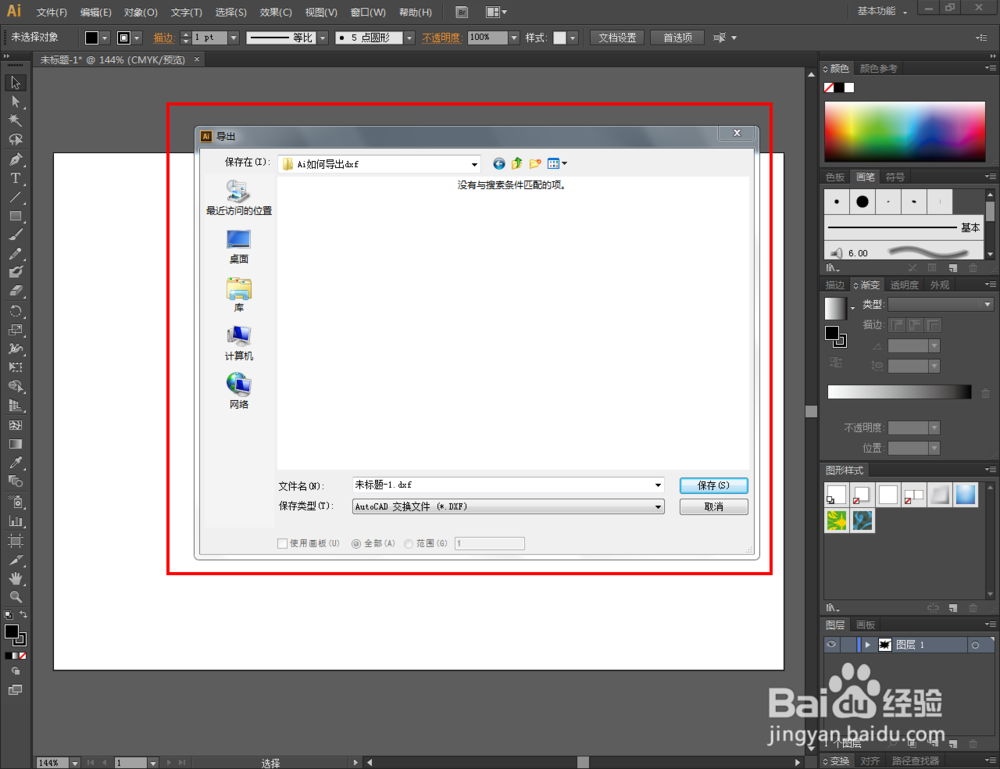Switch to the Swatches panel tab
Image resolution: width=1000 pixels, height=769 pixels.
pos(835,177)
